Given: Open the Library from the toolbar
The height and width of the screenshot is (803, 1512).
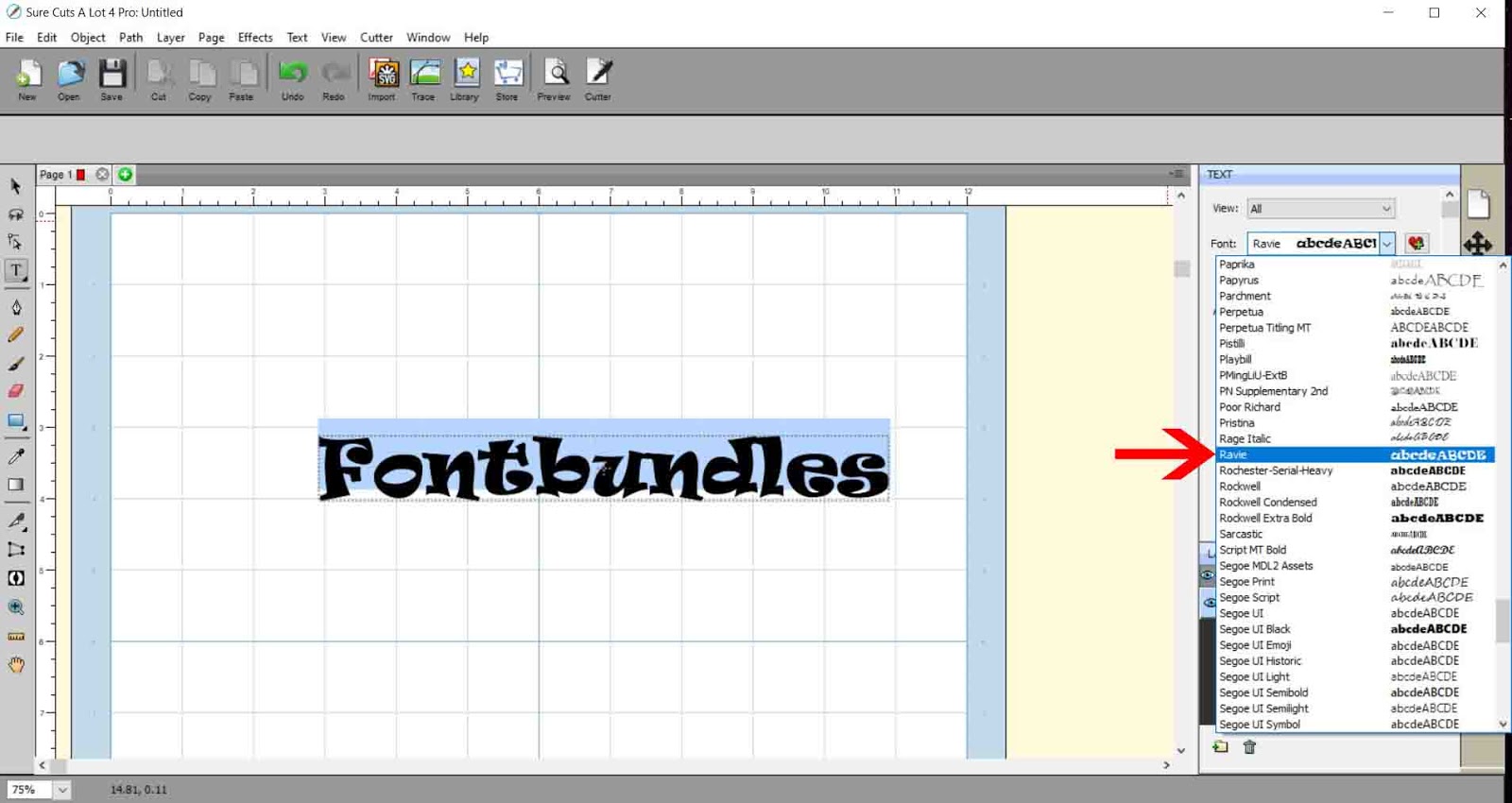Looking at the screenshot, I should click(465, 78).
